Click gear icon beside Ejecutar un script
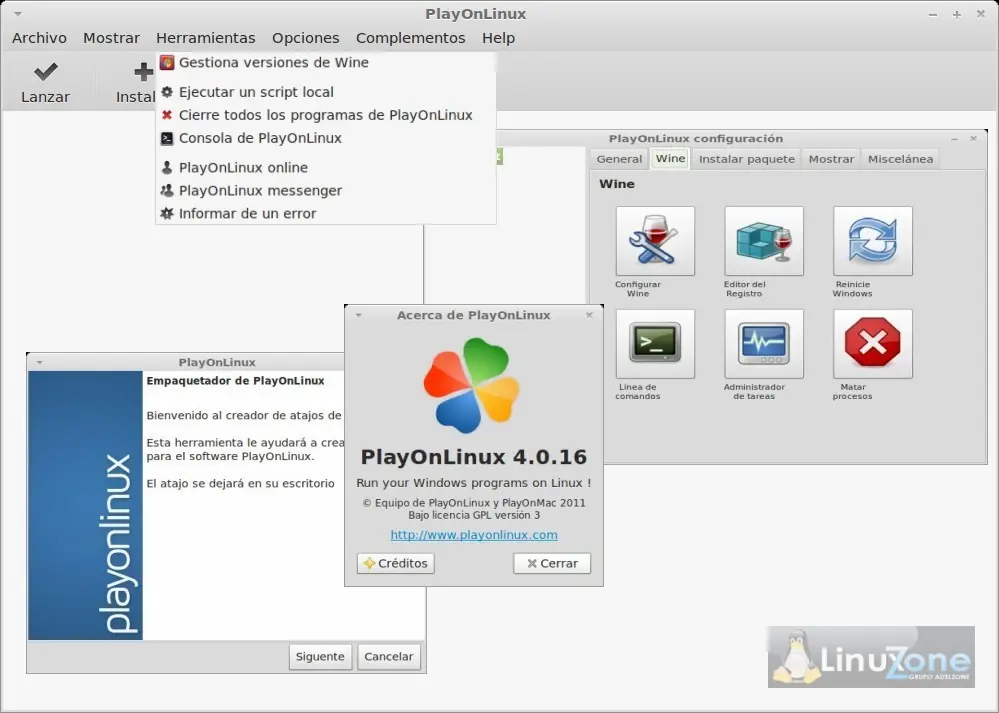999x713 pixels. 167,92
